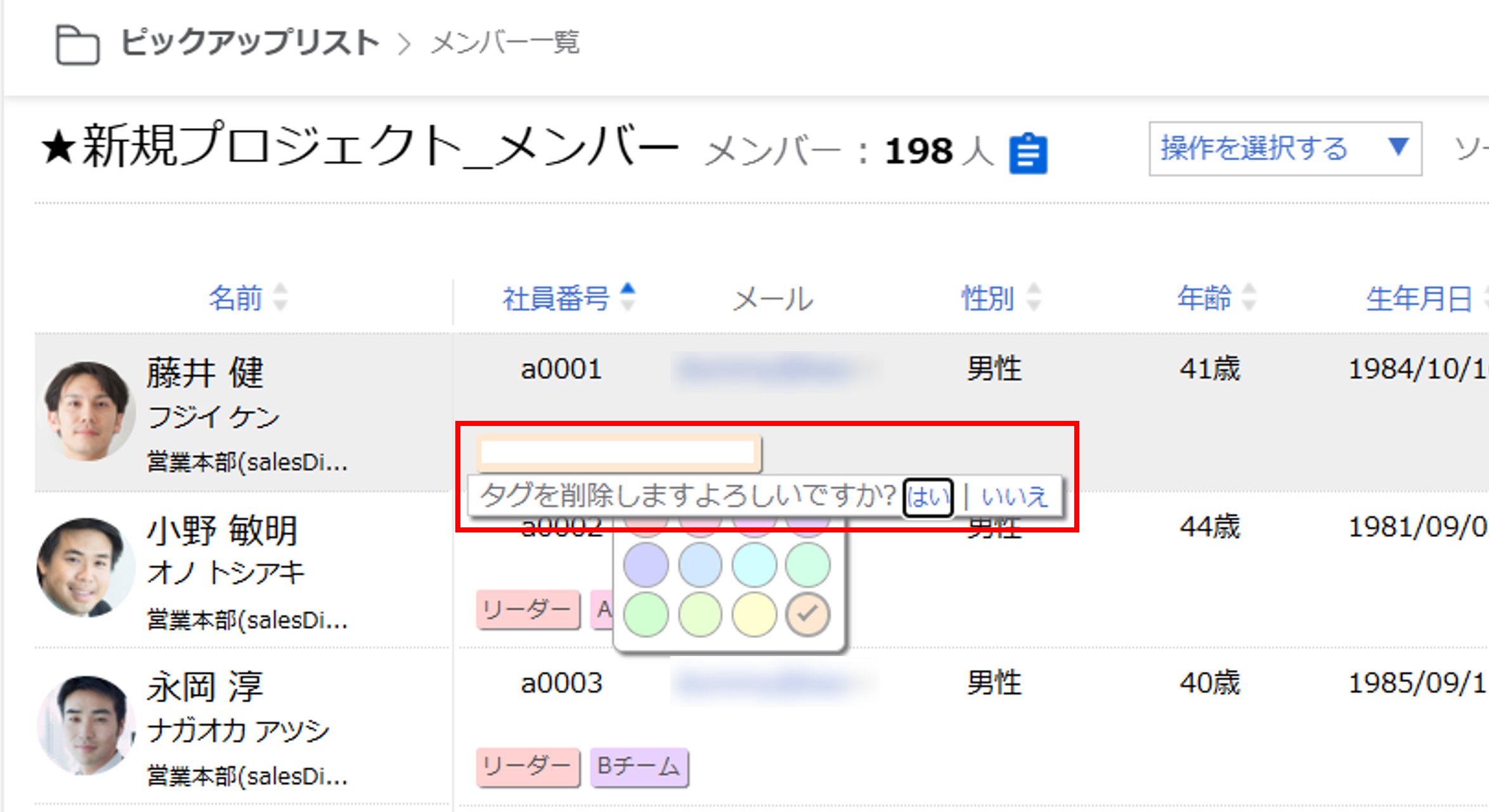Sort the list by 生年月日 column
Image resolution: width=1489 pixels, height=812 pixels.
click(1419, 299)
